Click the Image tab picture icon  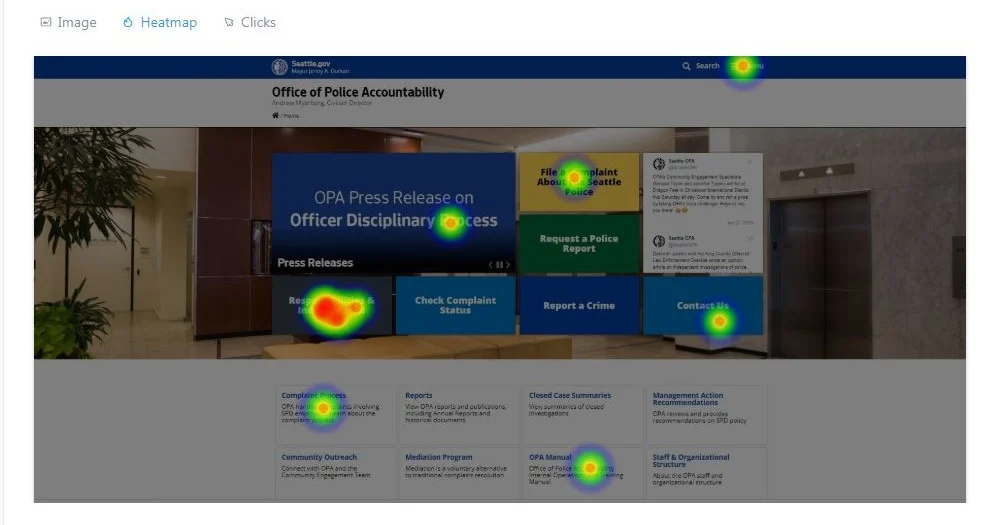tap(46, 22)
